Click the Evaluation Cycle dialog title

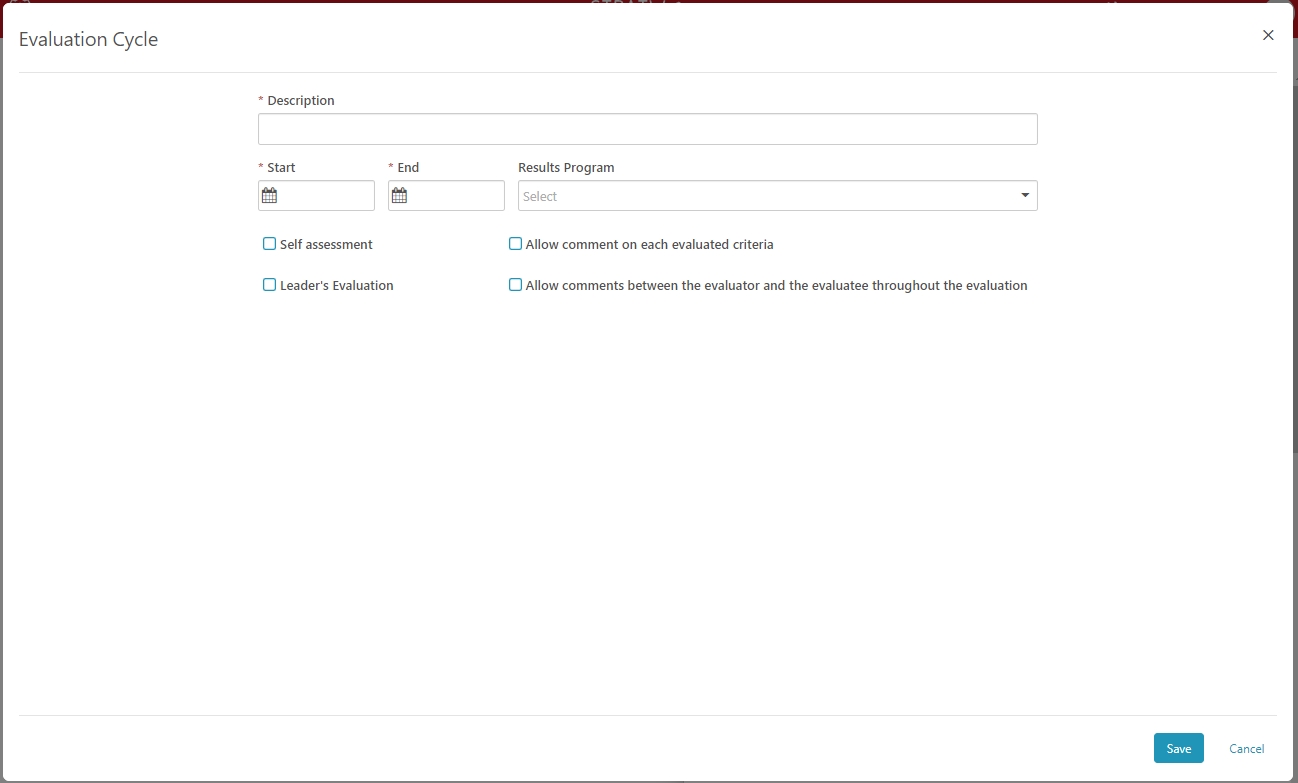point(88,40)
